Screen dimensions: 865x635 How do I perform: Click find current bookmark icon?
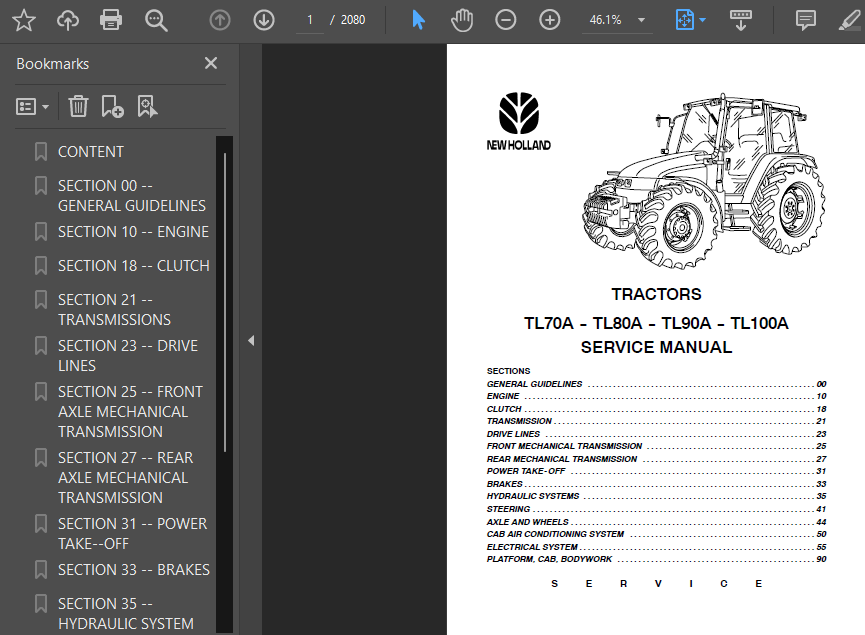[x=147, y=106]
